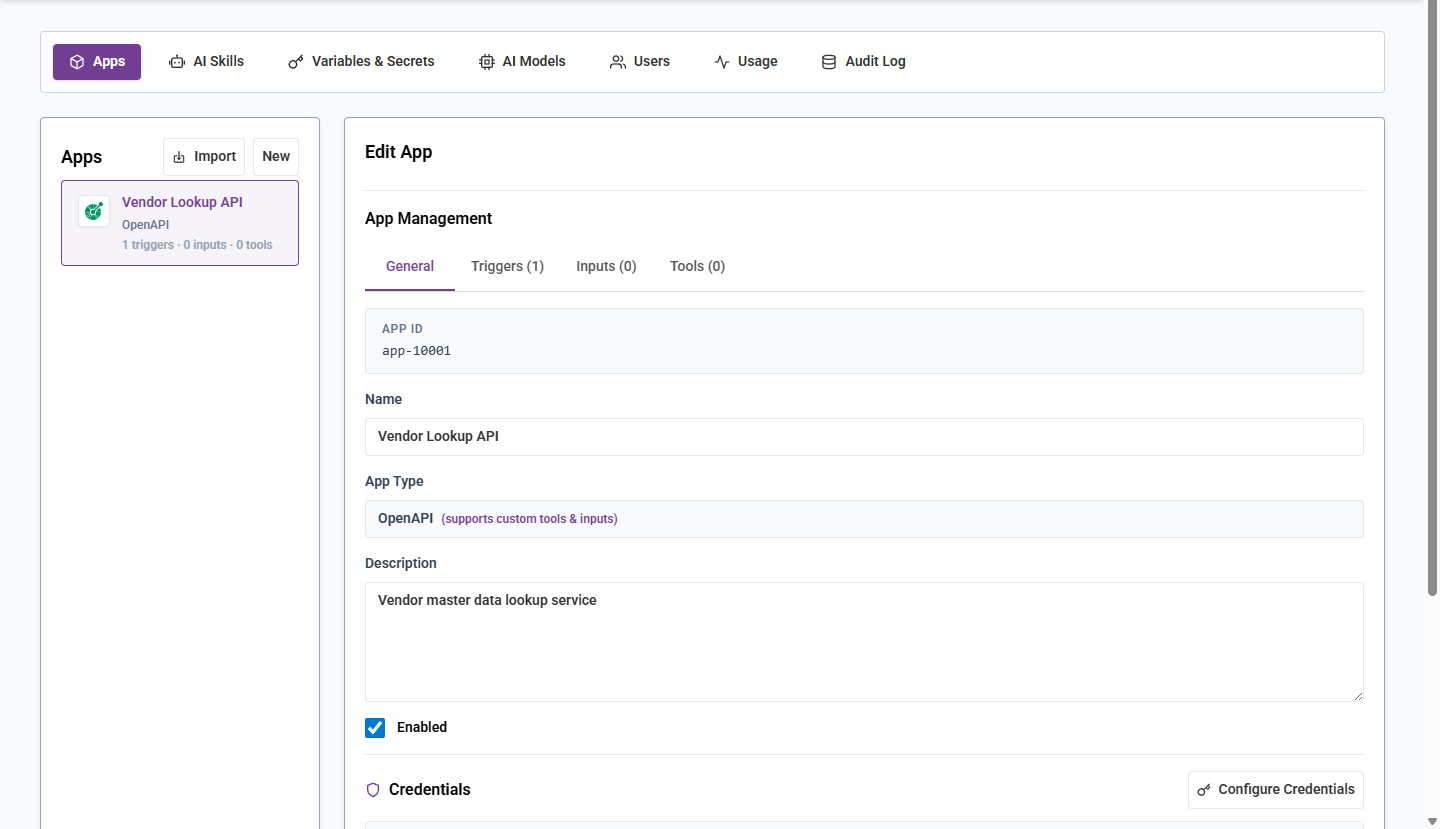View the Usage tab
Viewport: 1440px width, 829px height.
tap(746, 62)
